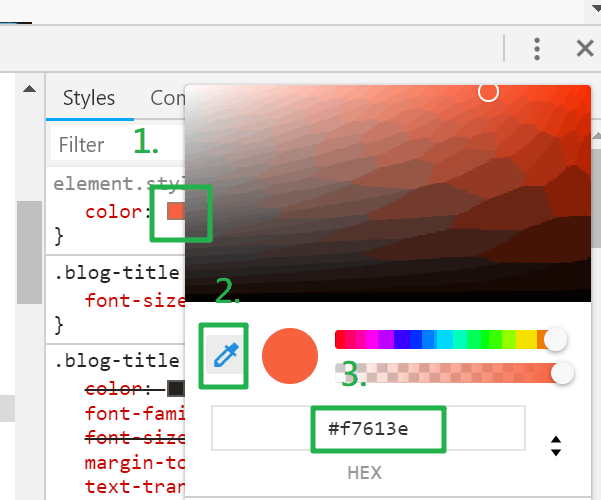Click the orange swatch beside element.style color
The width and height of the screenshot is (601, 500).
coord(176,212)
